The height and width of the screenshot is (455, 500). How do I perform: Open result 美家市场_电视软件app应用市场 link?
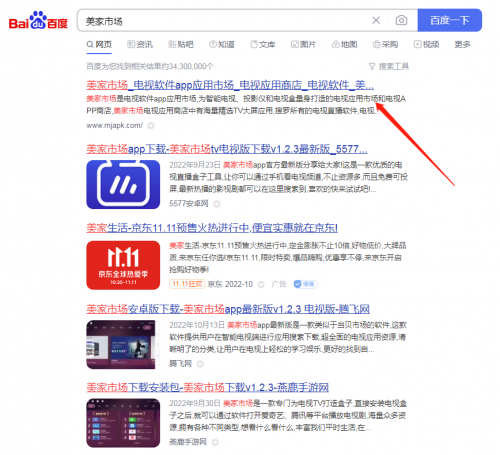pyautogui.click(x=230, y=85)
